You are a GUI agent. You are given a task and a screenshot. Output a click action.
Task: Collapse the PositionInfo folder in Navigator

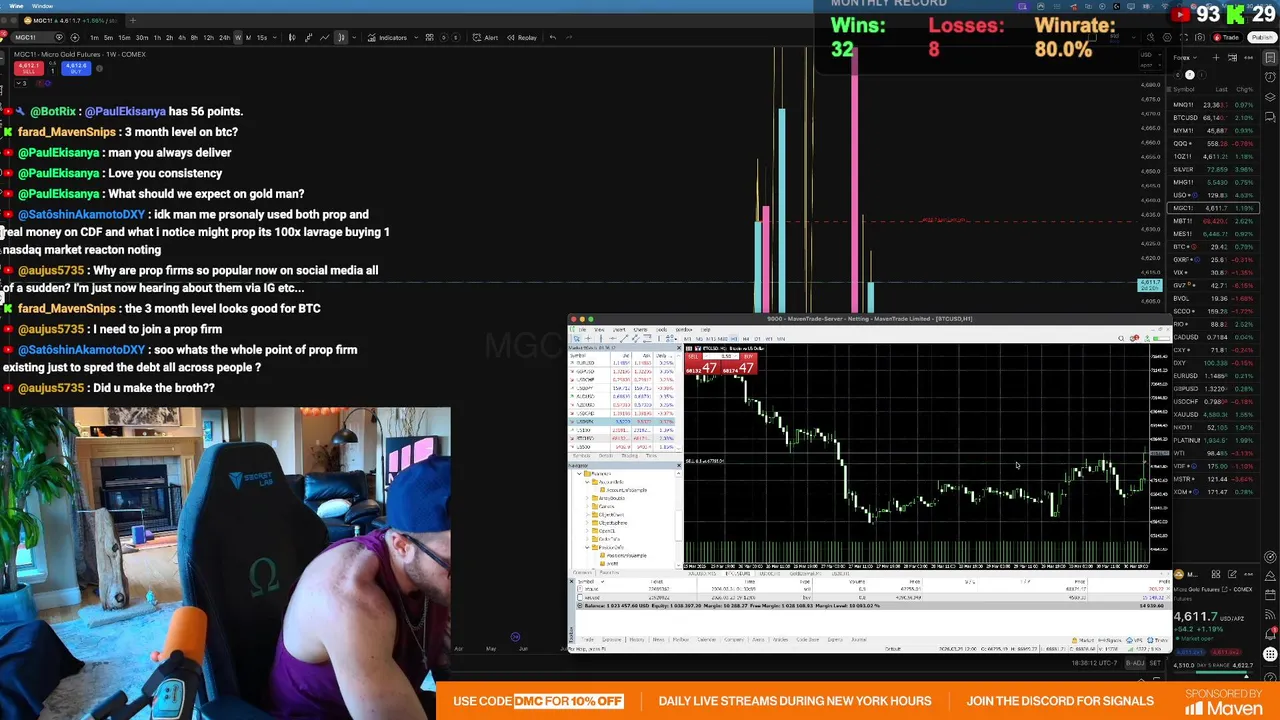[x=587, y=547]
